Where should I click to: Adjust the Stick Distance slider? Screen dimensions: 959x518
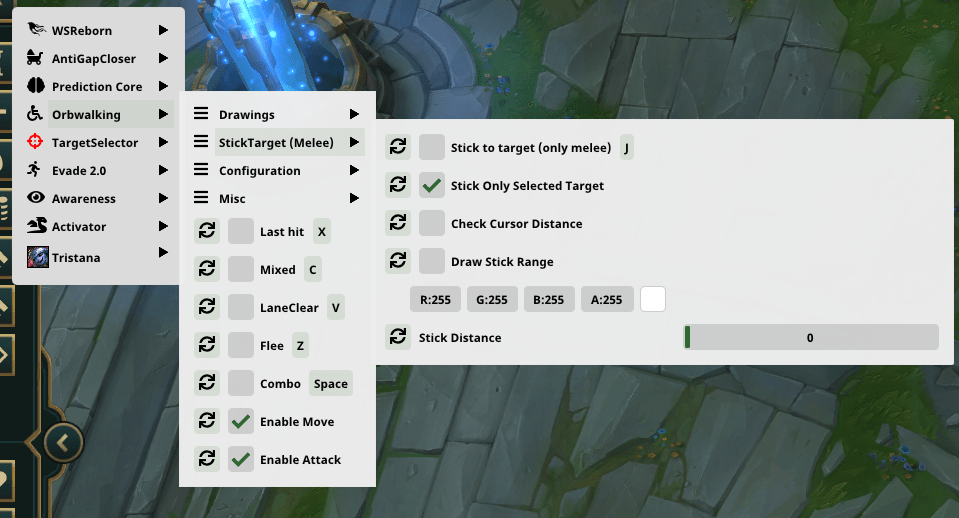pyautogui.click(x=811, y=337)
